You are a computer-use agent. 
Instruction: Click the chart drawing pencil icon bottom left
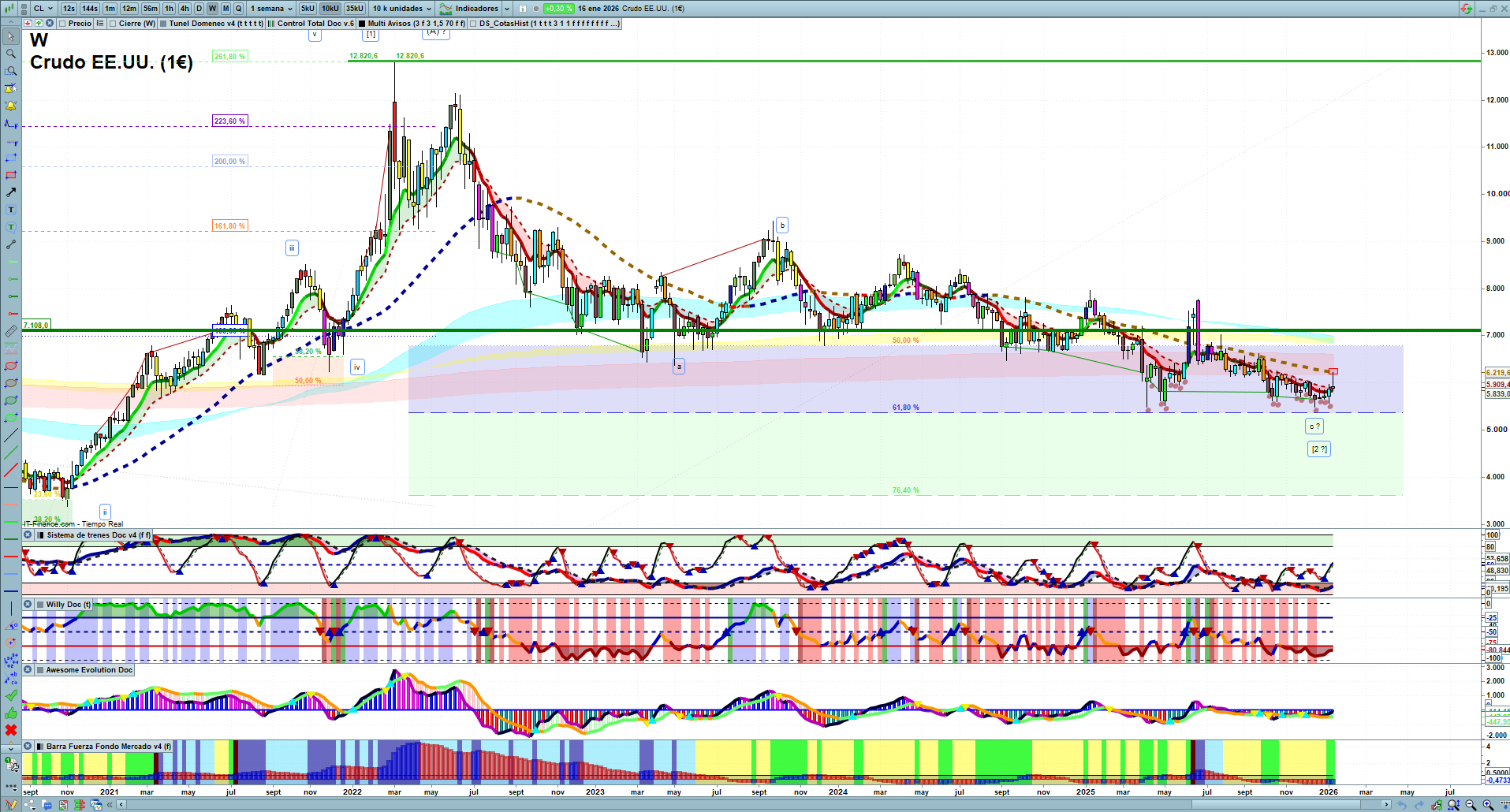tap(11, 805)
